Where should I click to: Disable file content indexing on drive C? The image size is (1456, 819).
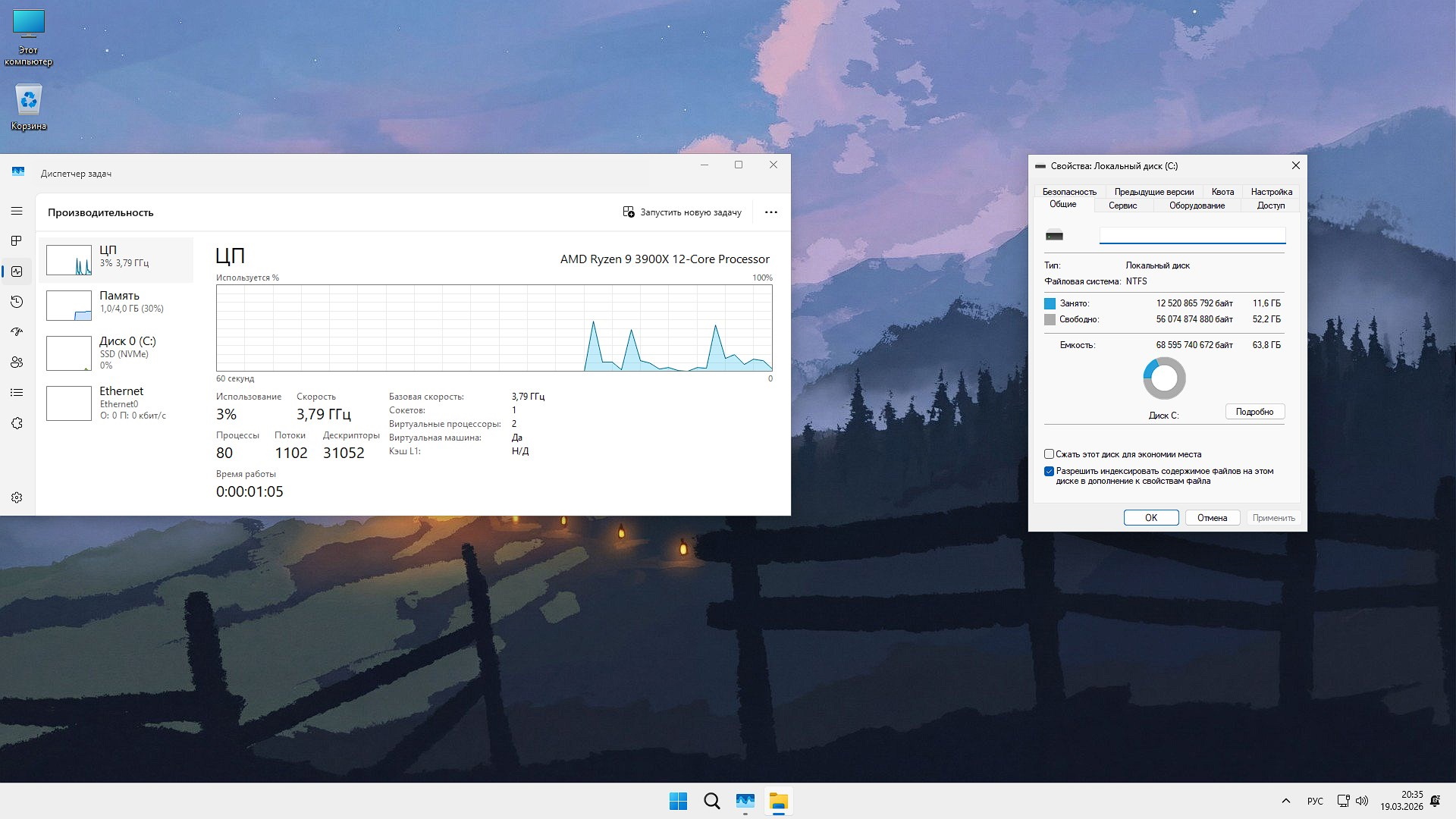click(1050, 470)
